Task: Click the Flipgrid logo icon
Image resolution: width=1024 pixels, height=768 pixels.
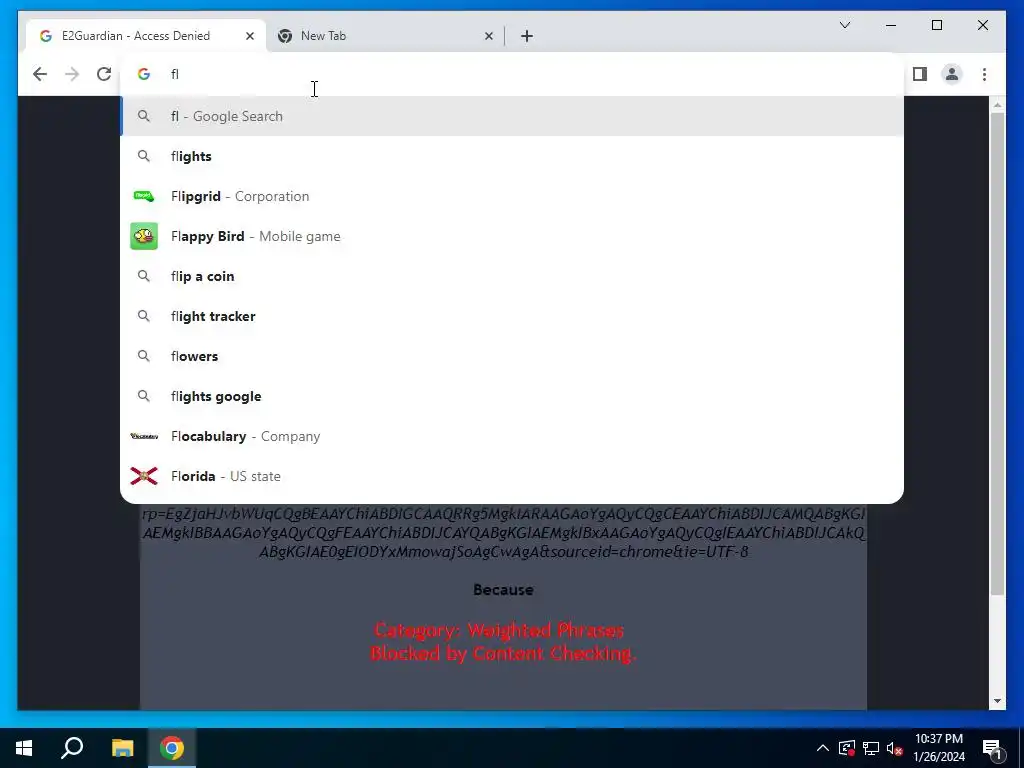Action: 144,196
